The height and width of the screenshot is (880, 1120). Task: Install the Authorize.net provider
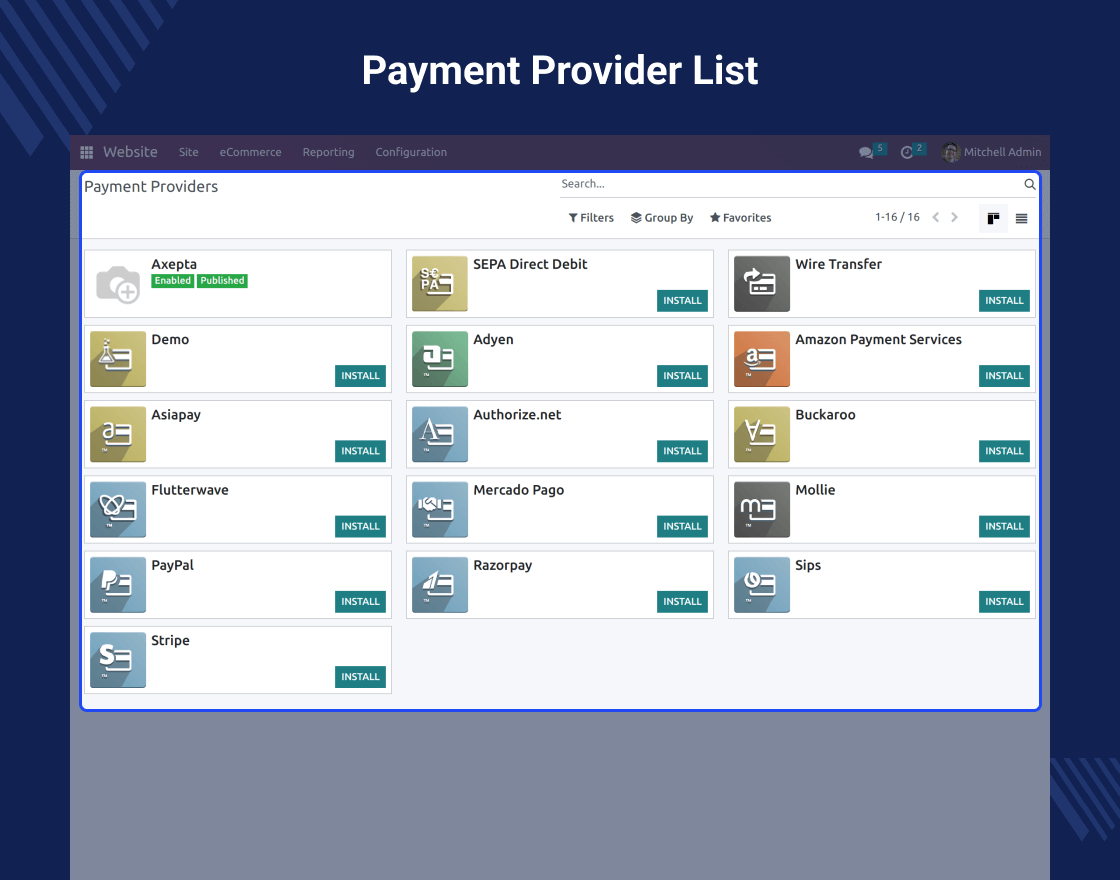click(682, 451)
